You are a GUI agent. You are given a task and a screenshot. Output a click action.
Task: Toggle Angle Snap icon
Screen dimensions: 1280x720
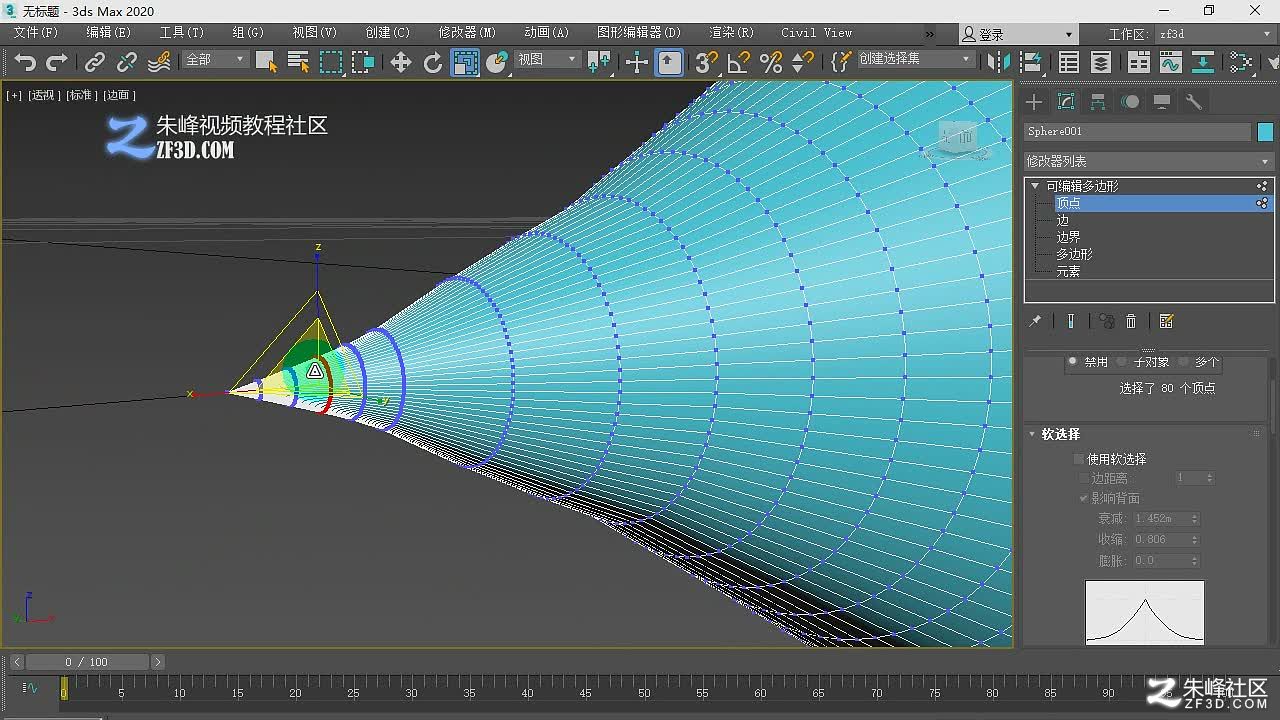[x=739, y=62]
